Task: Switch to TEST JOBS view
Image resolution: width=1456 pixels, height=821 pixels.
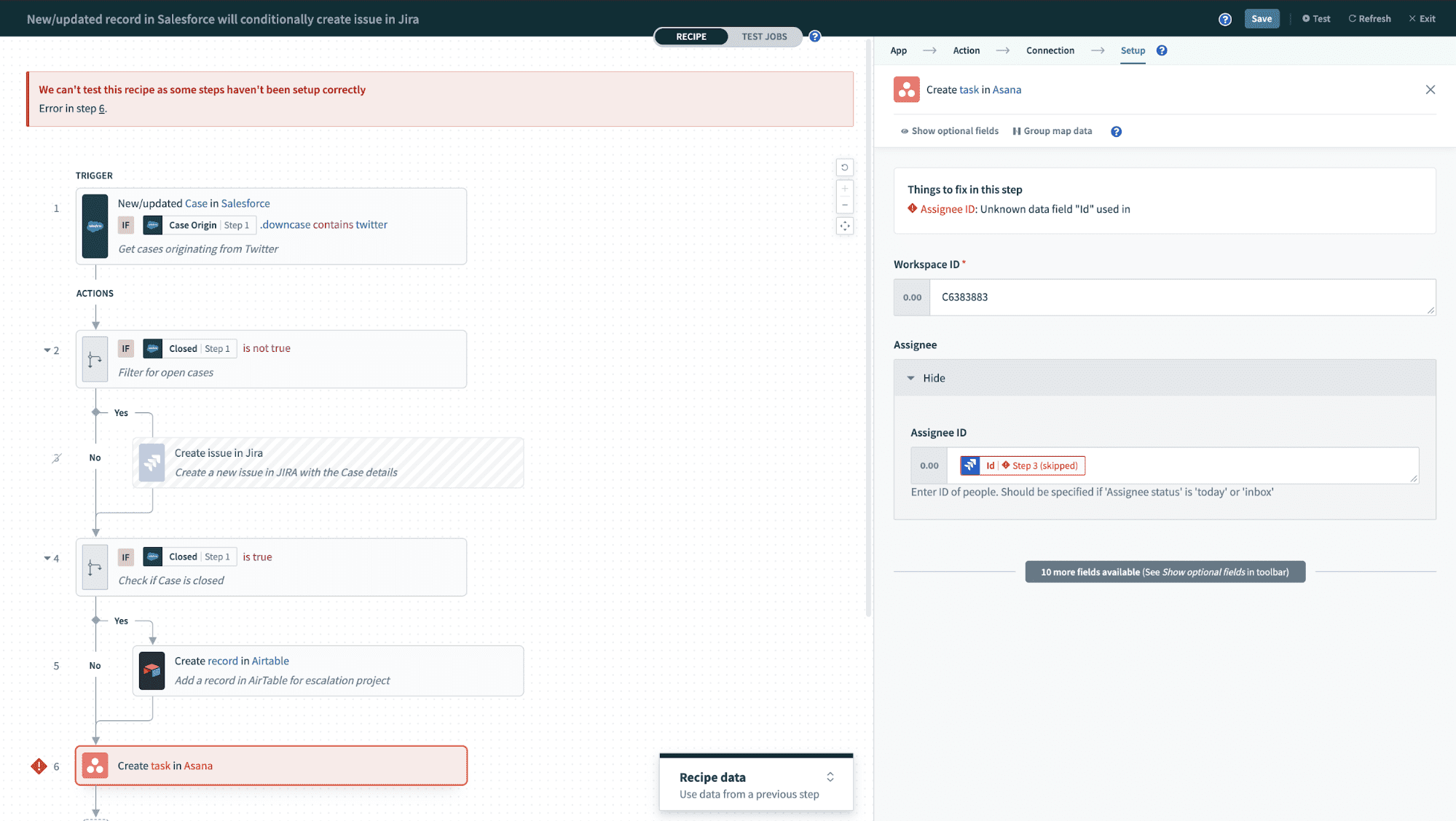Action: coord(764,36)
